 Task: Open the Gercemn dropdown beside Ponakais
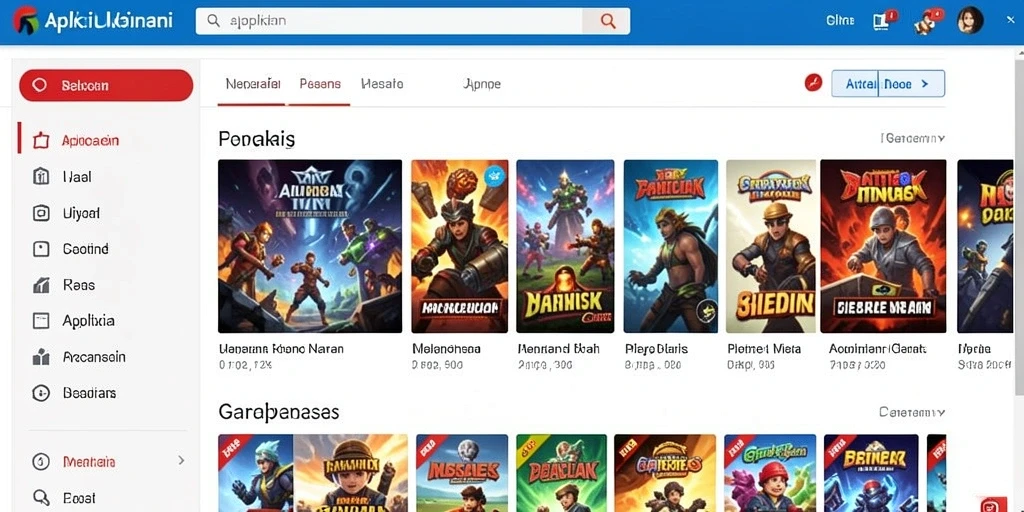[x=912, y=138]
